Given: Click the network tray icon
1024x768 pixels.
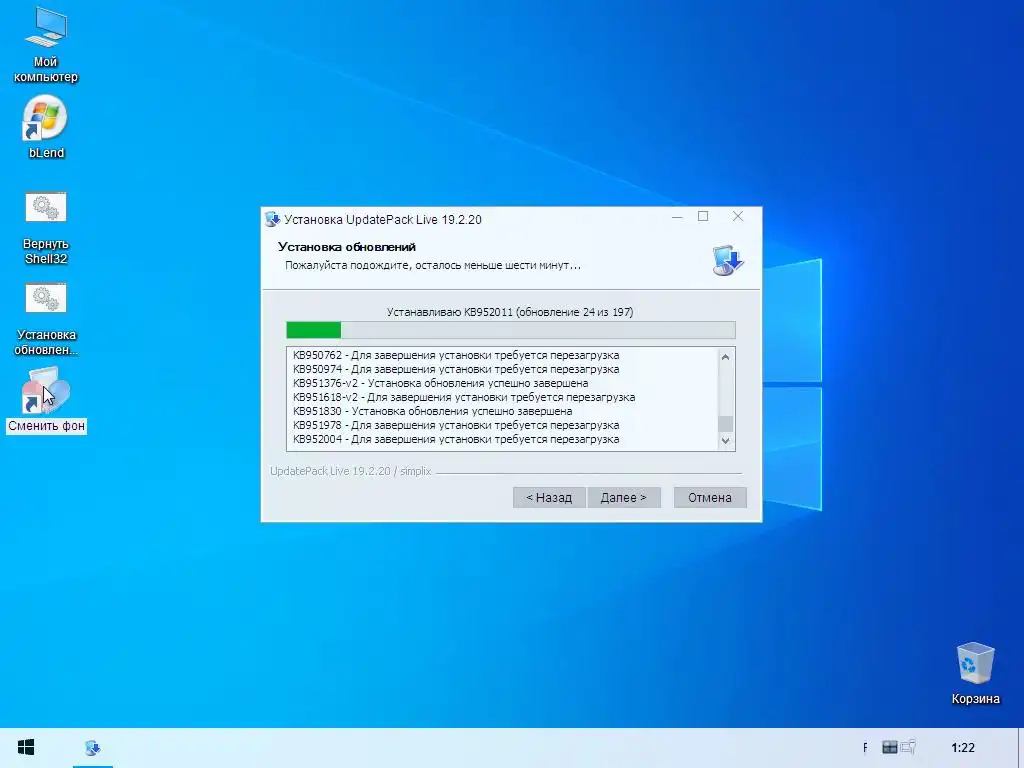Looking at the screenshot, I should 889,747.
